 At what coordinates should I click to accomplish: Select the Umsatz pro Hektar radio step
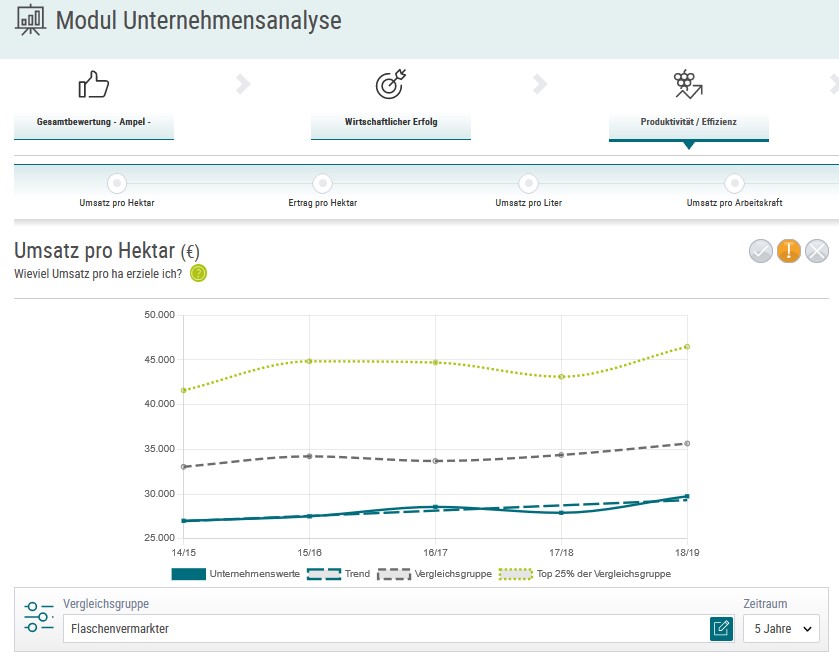pyautogui.click(x=117, y=183)
